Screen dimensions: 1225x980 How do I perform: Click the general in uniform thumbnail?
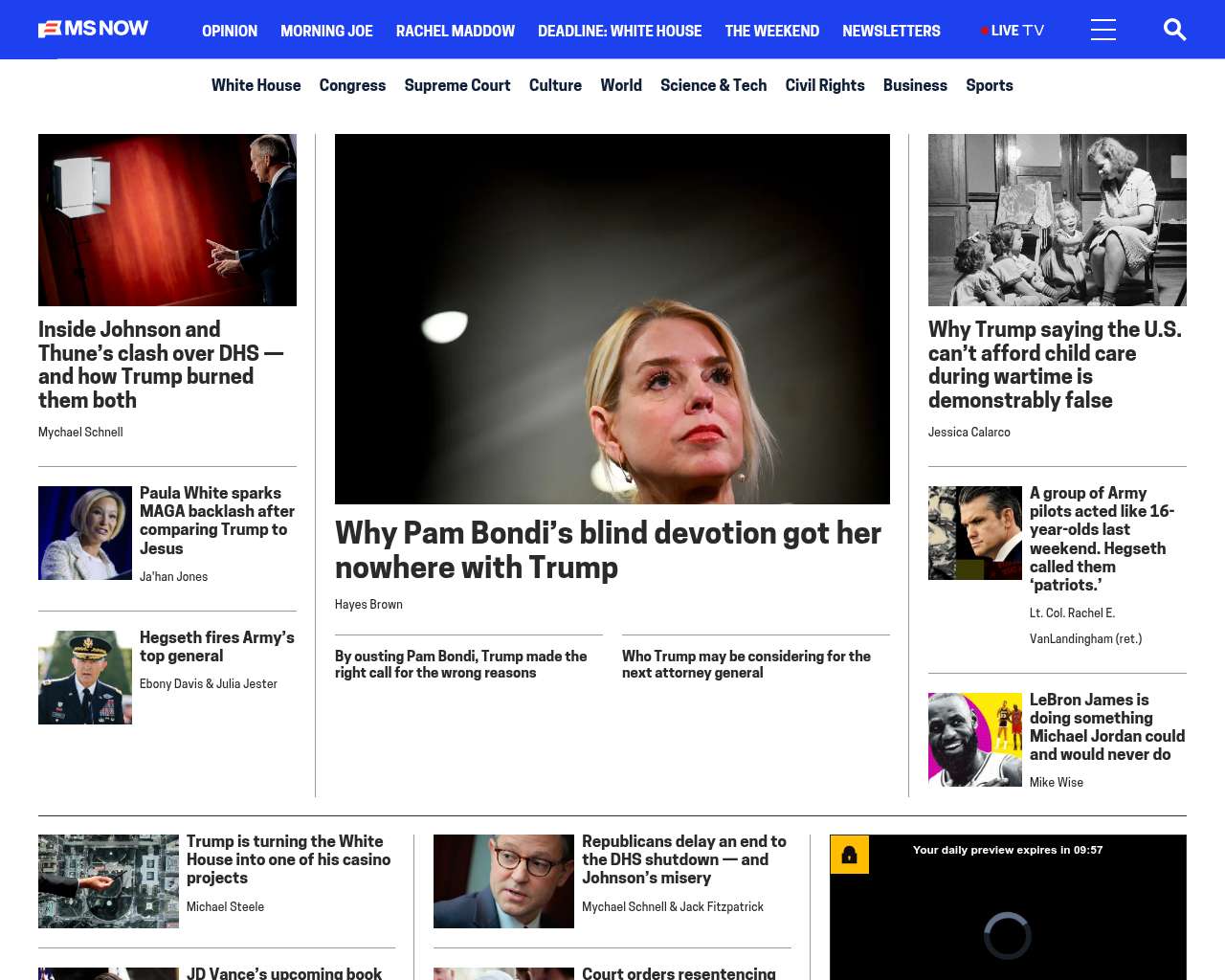[85, 678]
